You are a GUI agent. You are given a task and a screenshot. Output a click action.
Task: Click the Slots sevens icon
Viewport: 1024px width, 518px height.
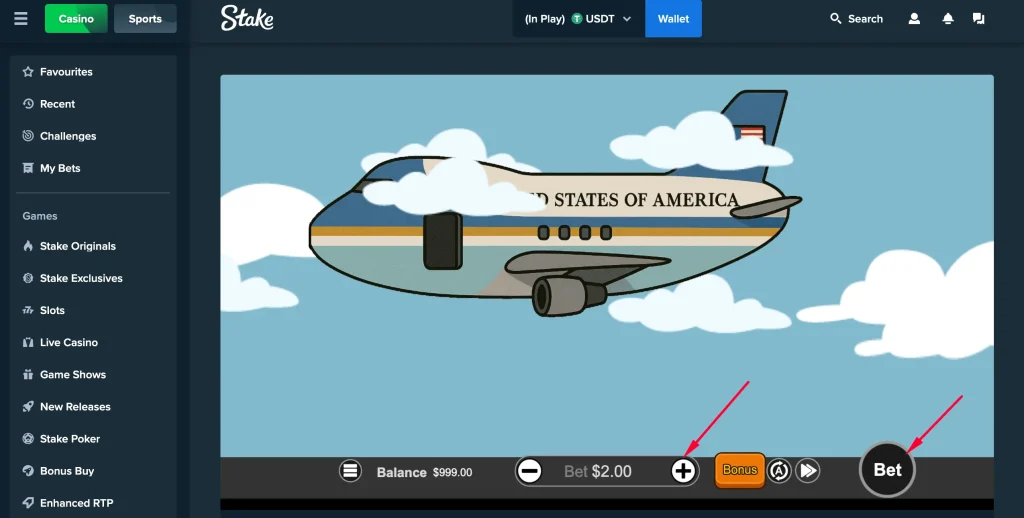[27, 310]
